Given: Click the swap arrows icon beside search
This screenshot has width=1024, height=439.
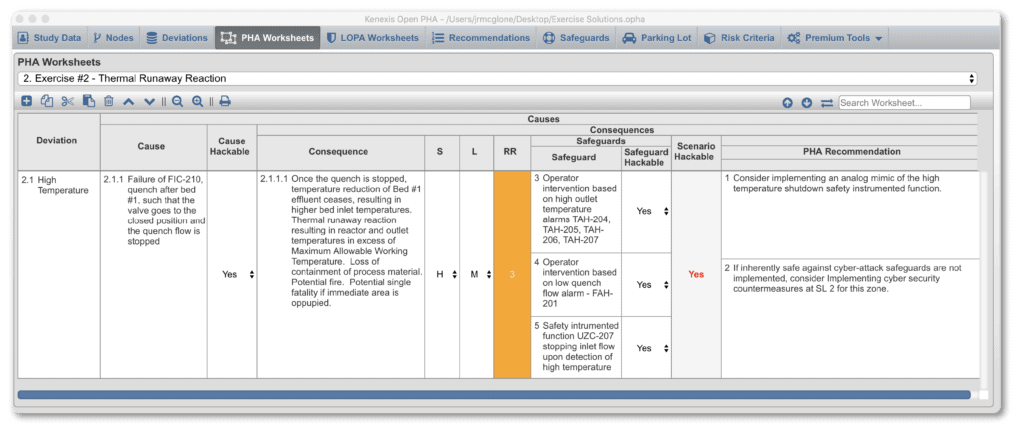Looking at the screenshot, I should tap(827, 102).
